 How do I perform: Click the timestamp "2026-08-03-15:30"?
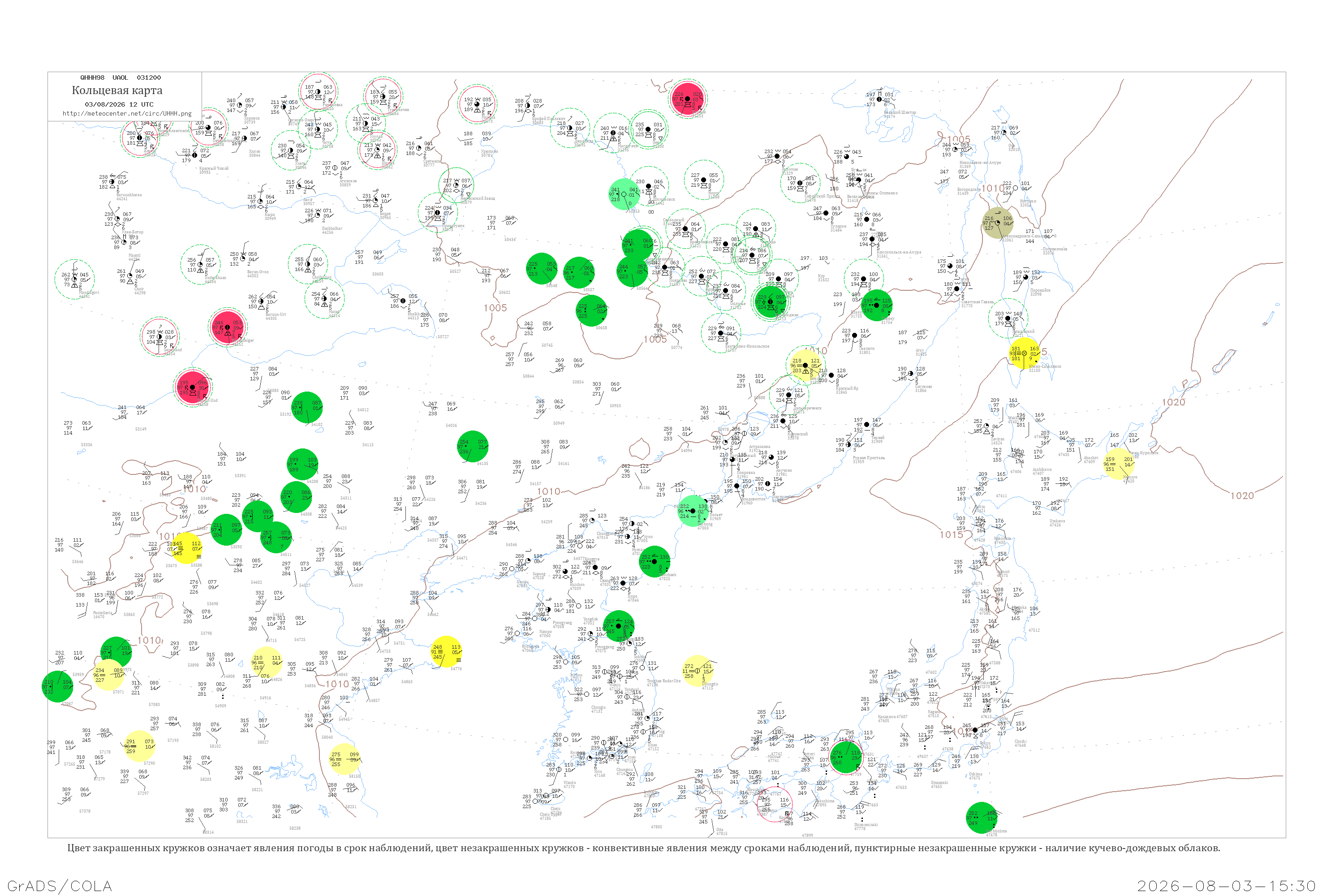click(1226, 886)
